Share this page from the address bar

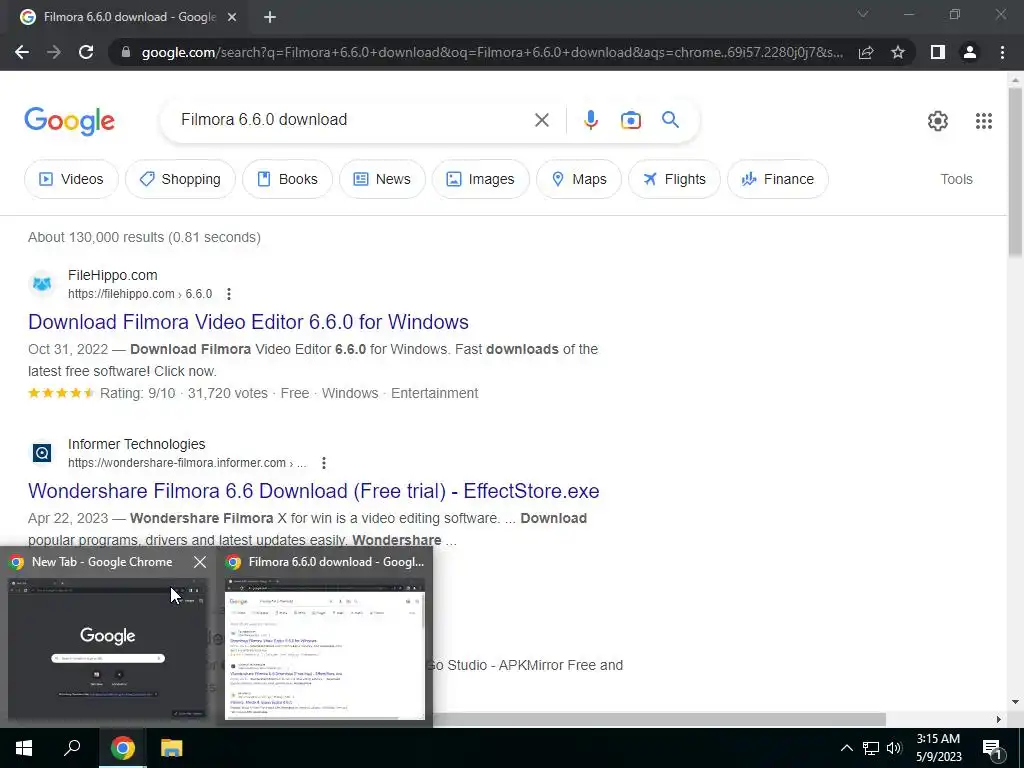tap(866, 52)
